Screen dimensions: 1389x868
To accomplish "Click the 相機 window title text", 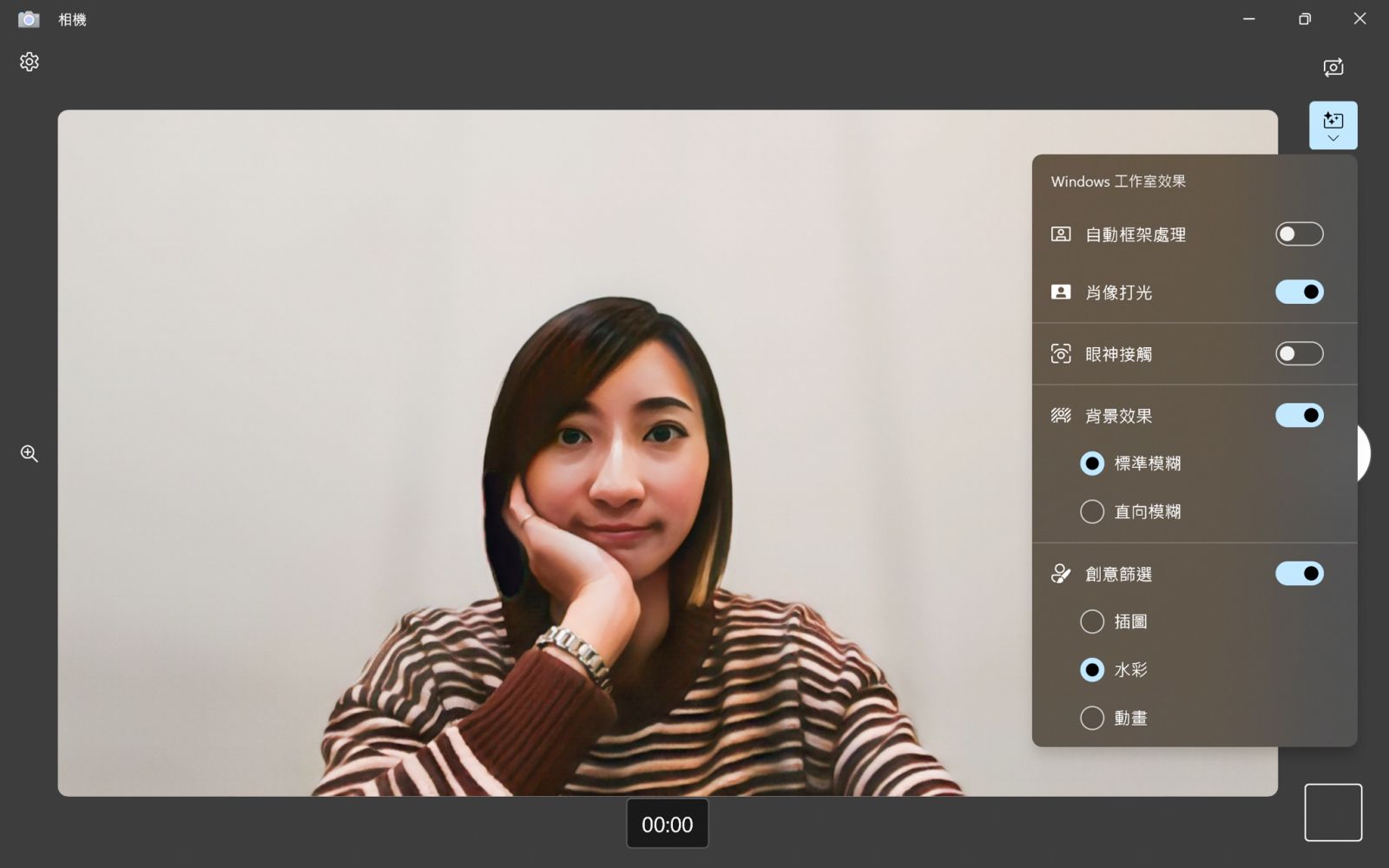I will (x=72, y=19).
